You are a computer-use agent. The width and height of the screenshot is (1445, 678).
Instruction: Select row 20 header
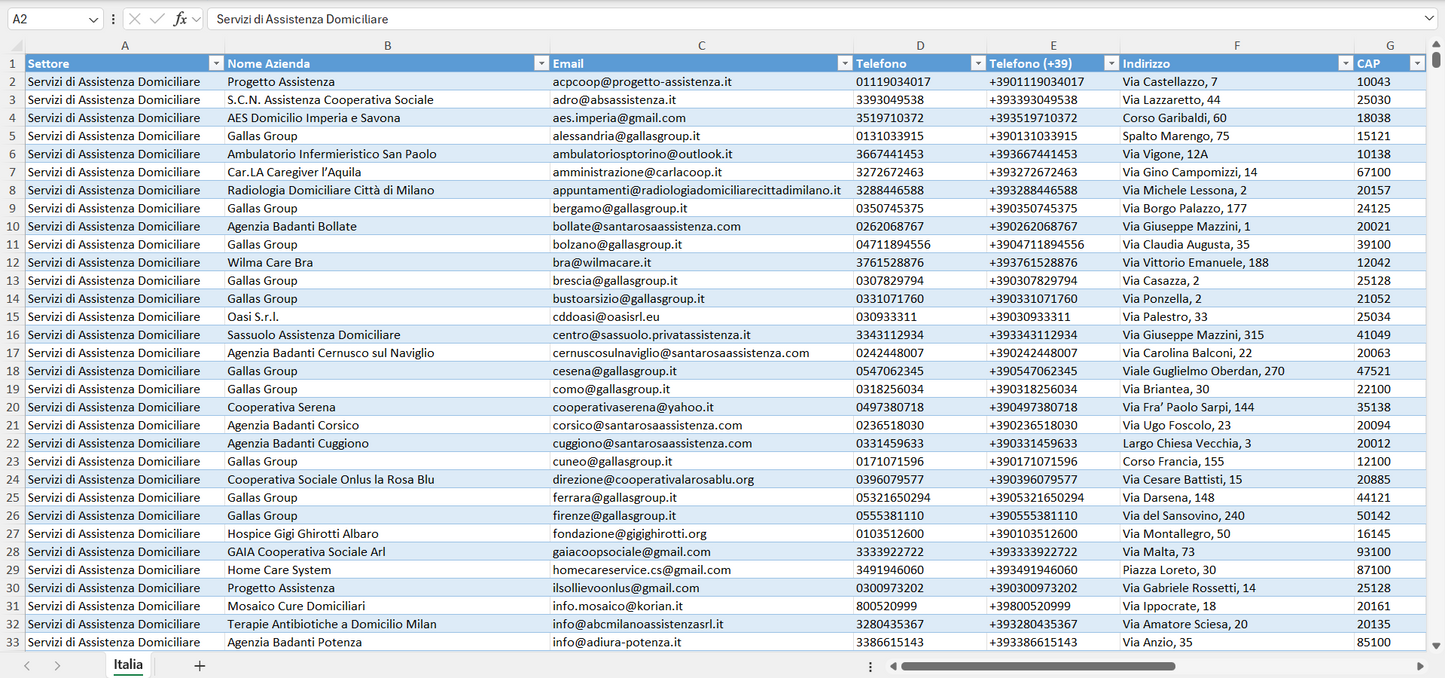[13, 407]
